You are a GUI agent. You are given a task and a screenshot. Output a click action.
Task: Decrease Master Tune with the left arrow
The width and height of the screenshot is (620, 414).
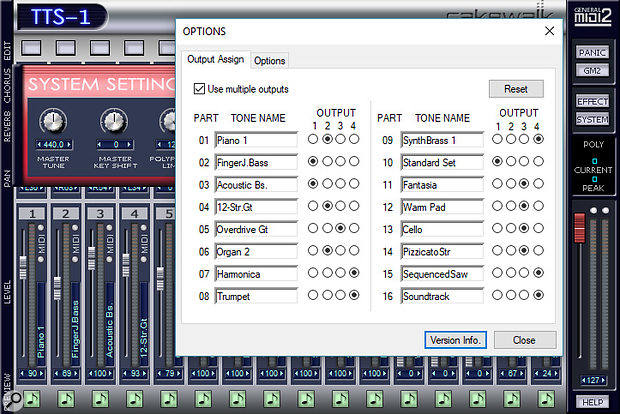(x=39, y=145)
